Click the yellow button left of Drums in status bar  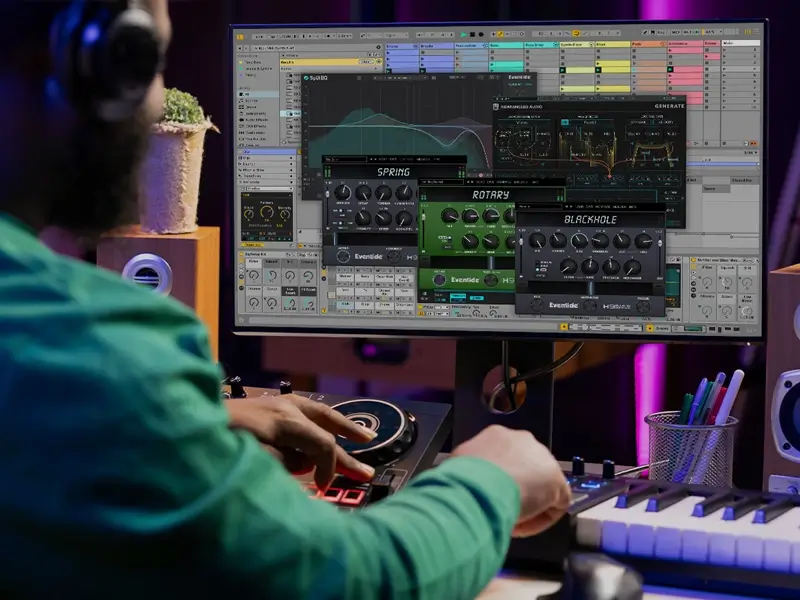pyautogui.click(x=649, y=328)
